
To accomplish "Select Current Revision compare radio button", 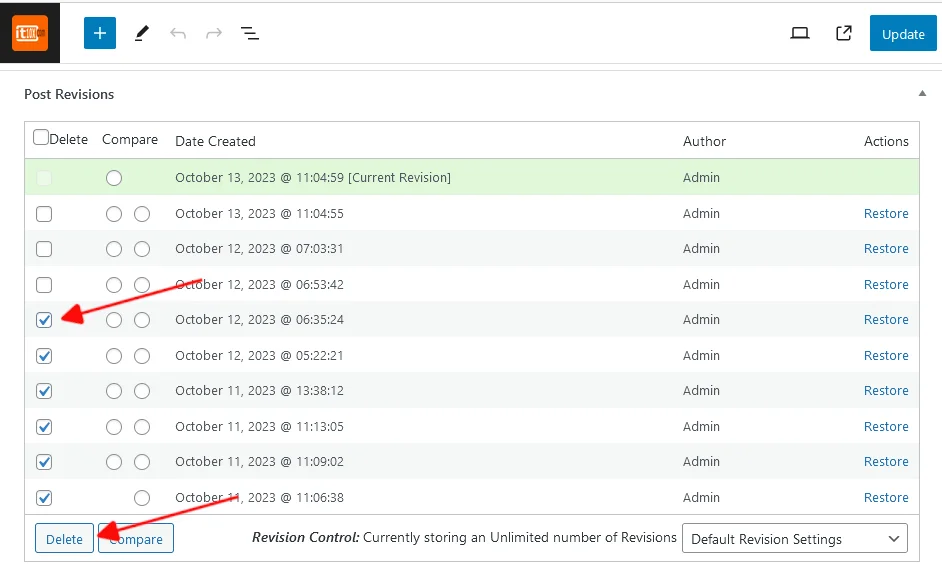I will click(x=114, y=178).
